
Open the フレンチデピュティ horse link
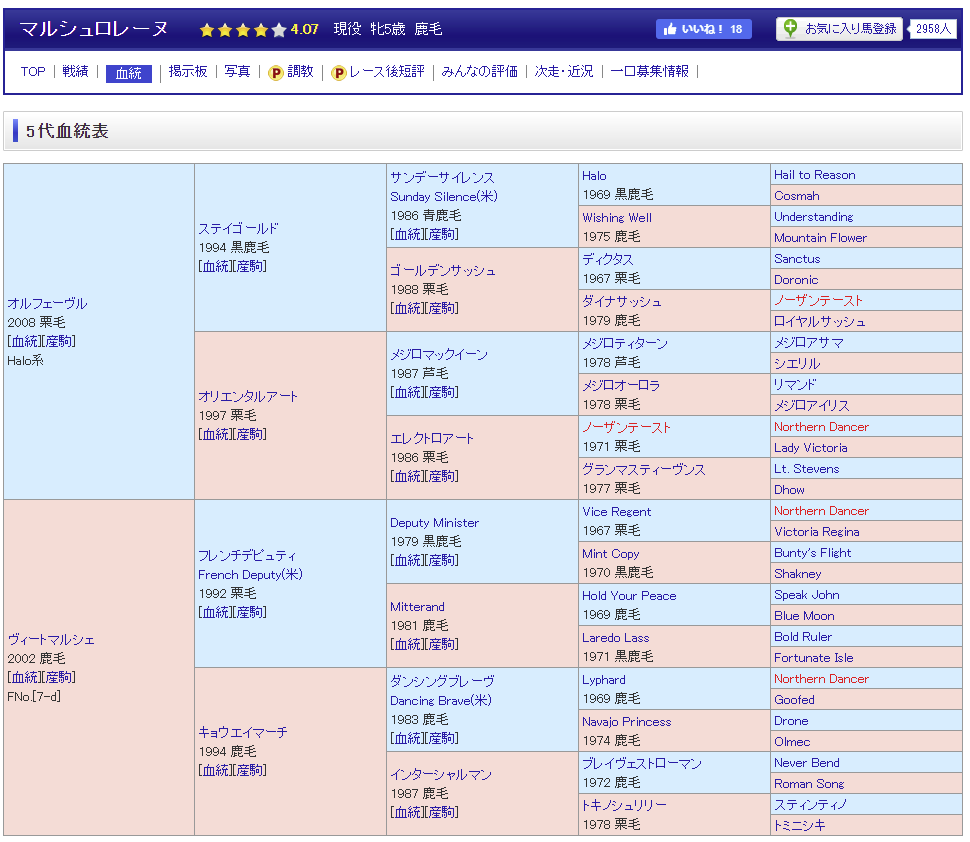click(x=247, y=556)
